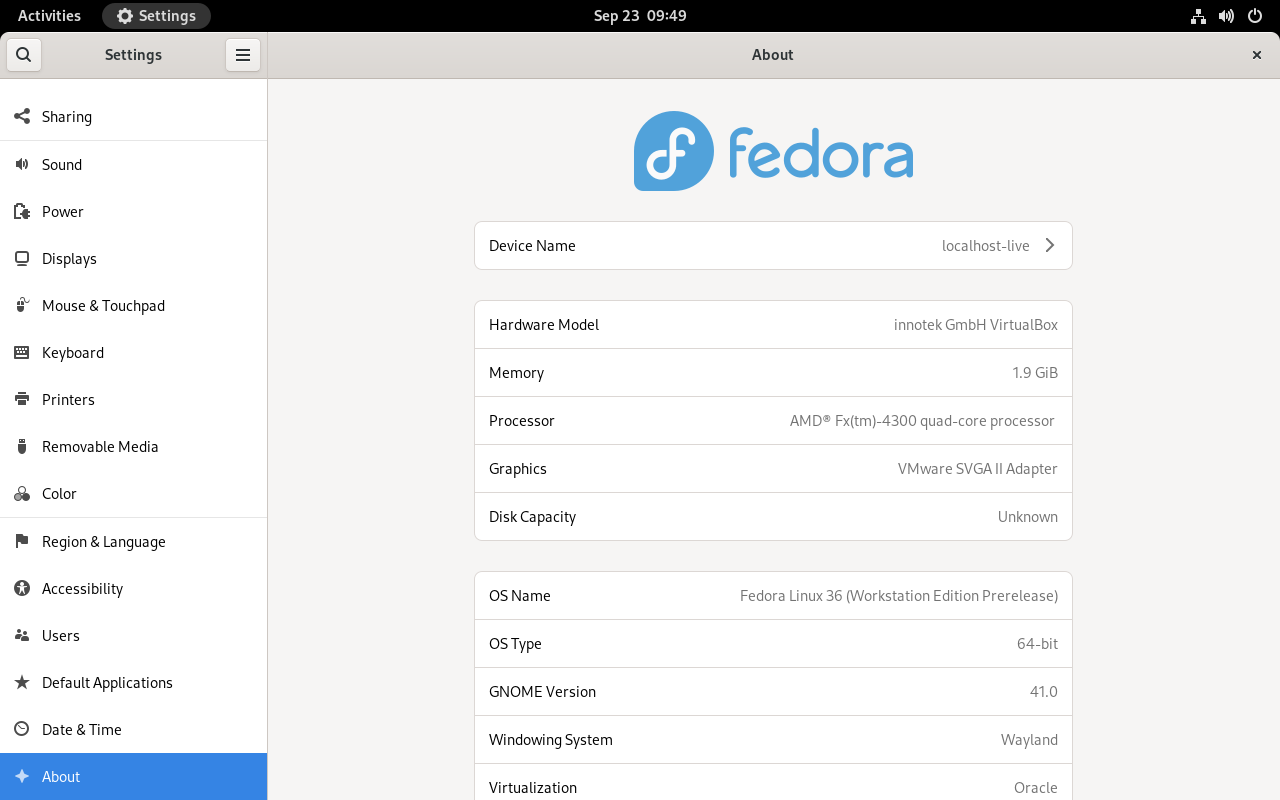This screenshot has height=800, width=1280.
Task: Click the Mouse & Touchpad icon
Action: [x=22, y=305]
